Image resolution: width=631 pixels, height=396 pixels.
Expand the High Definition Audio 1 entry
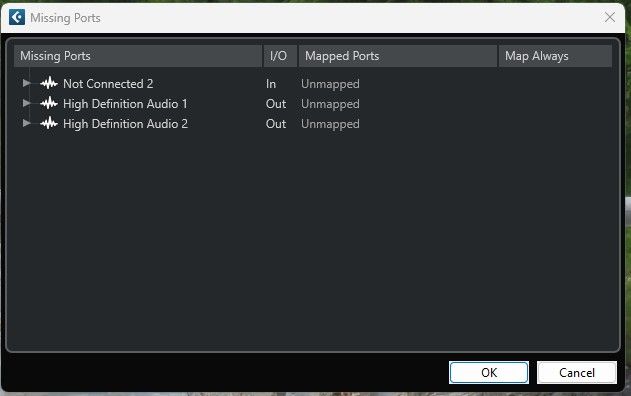pyautogui.click(x=27, y=103)
